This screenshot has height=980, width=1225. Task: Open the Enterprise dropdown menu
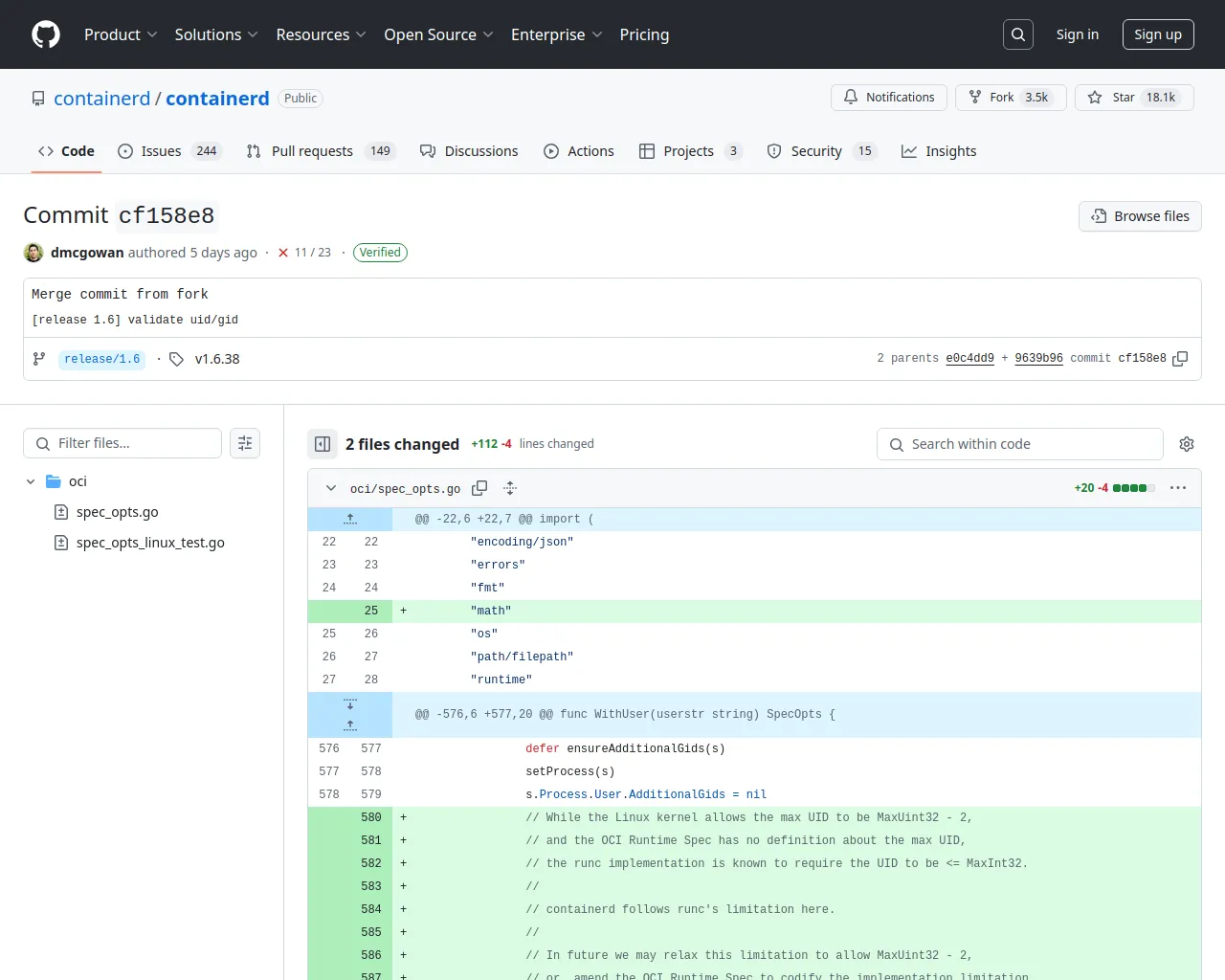click(x=556, y=34)
